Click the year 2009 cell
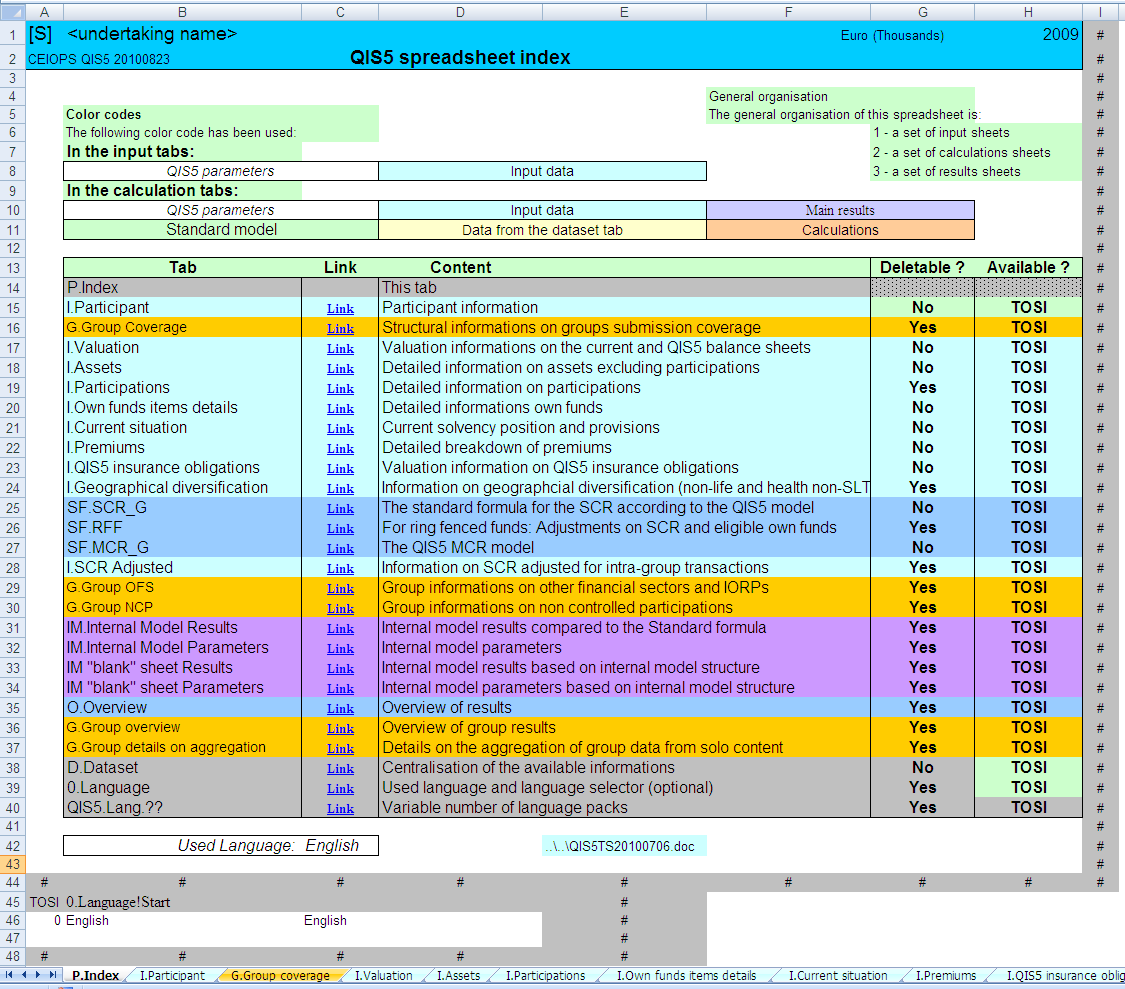Image resolution: width=1125 pixels, height=989 pixels. [x=1060, y=34]
